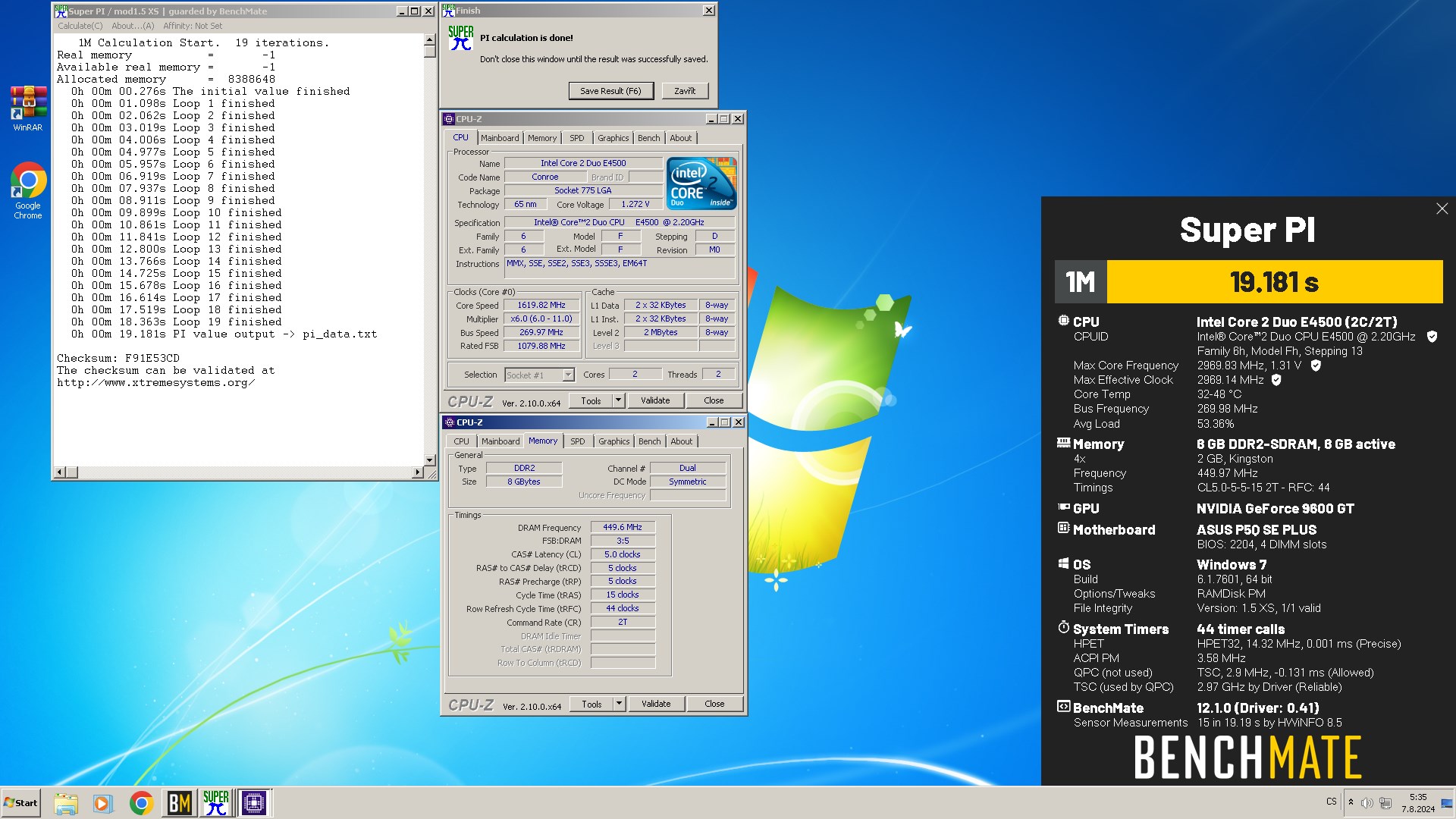Image resolution: width=1456 pixels, height=819 pixels.
Task: Click Super PI horizontal scrollbar left arrow
Action: [59, 472]
